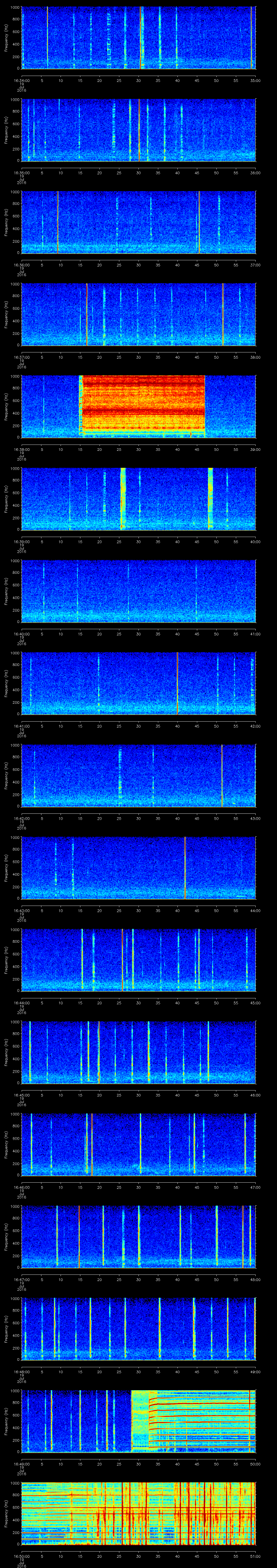The image size is (277, 1568).
Task: Click inside the 16:50:00 spectrogram panel
Action: click(138, 1513)
